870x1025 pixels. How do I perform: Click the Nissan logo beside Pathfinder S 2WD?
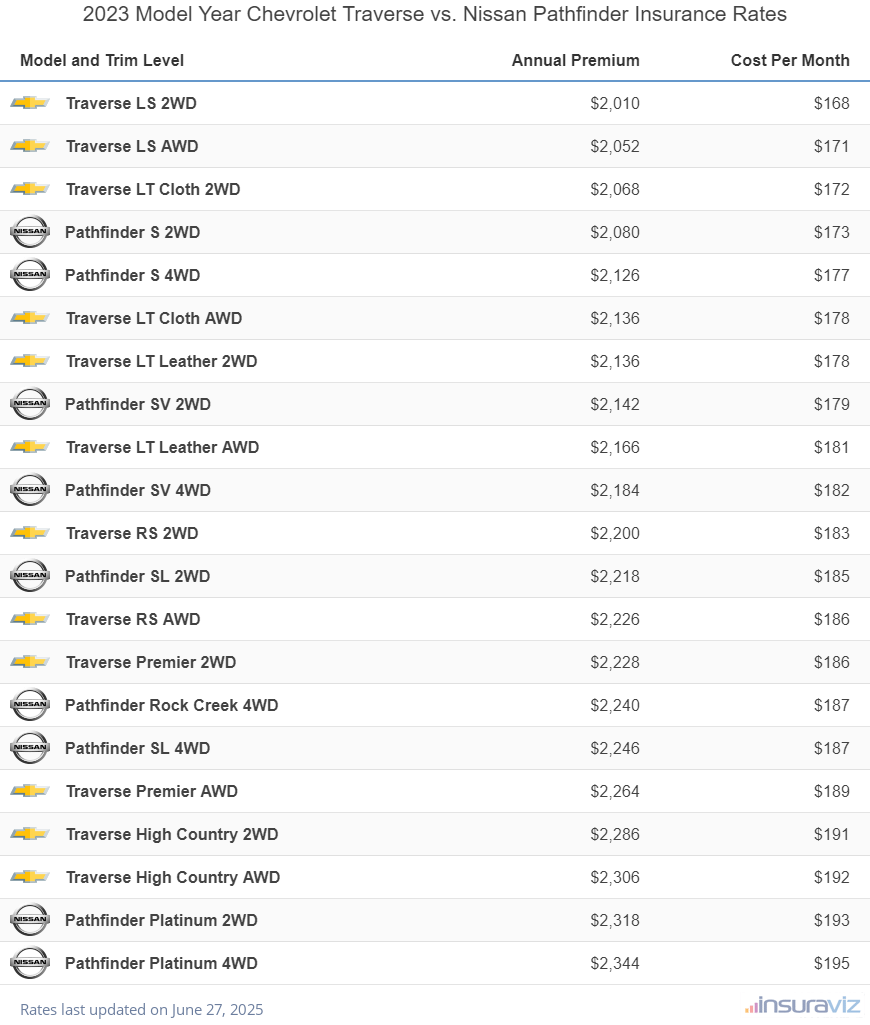[30, 231]
